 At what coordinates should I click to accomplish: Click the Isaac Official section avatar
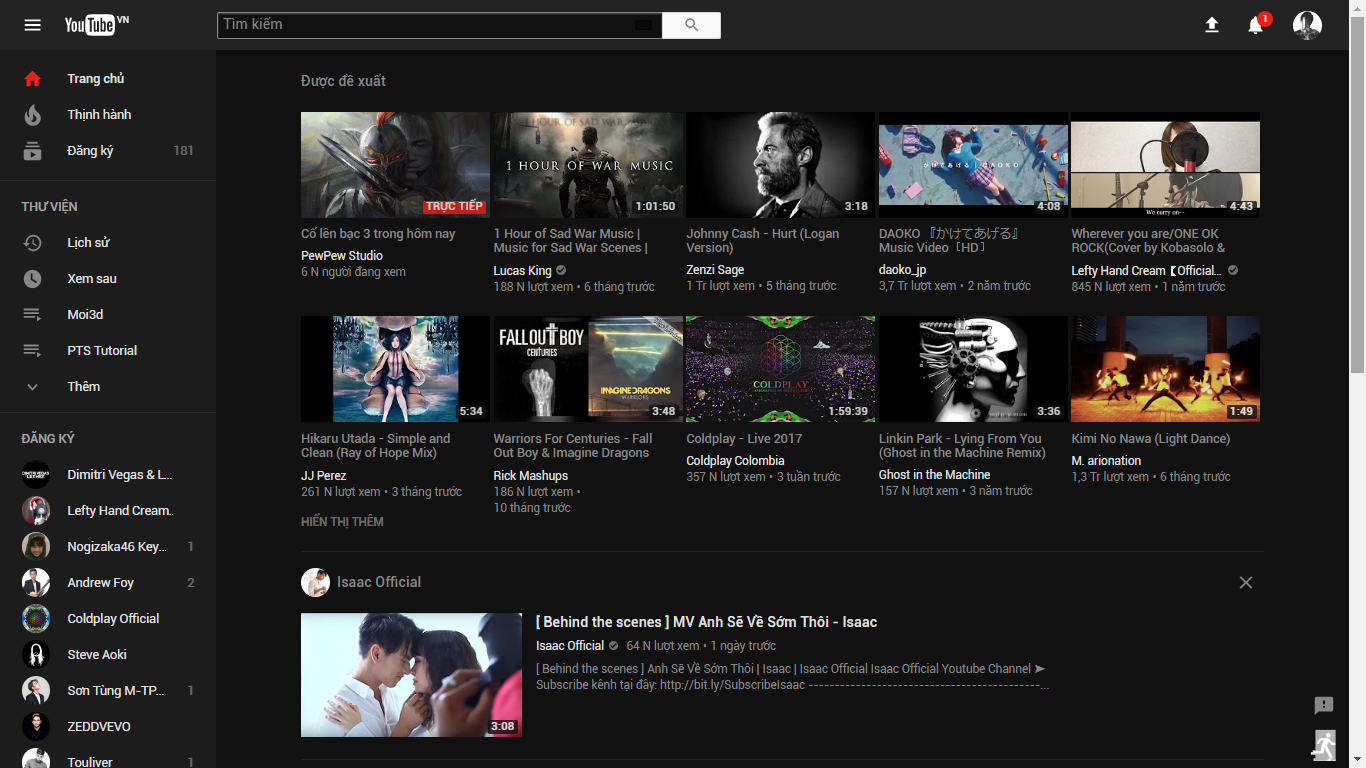tap(315, 582)
